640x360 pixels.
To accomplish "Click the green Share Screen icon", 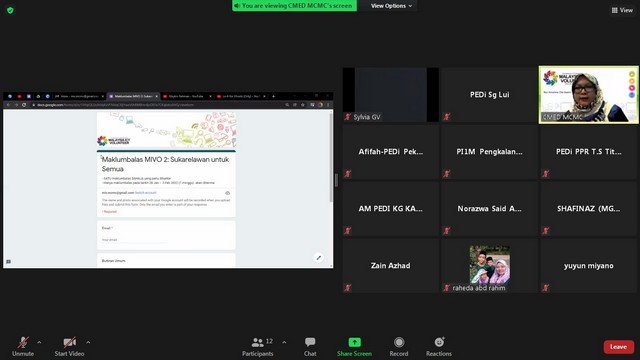I will 354,342.
